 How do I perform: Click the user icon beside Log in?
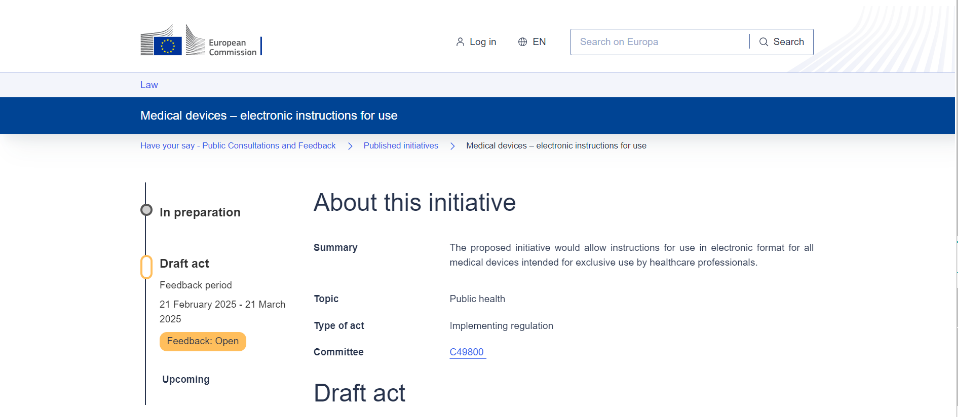pos(460,42)
